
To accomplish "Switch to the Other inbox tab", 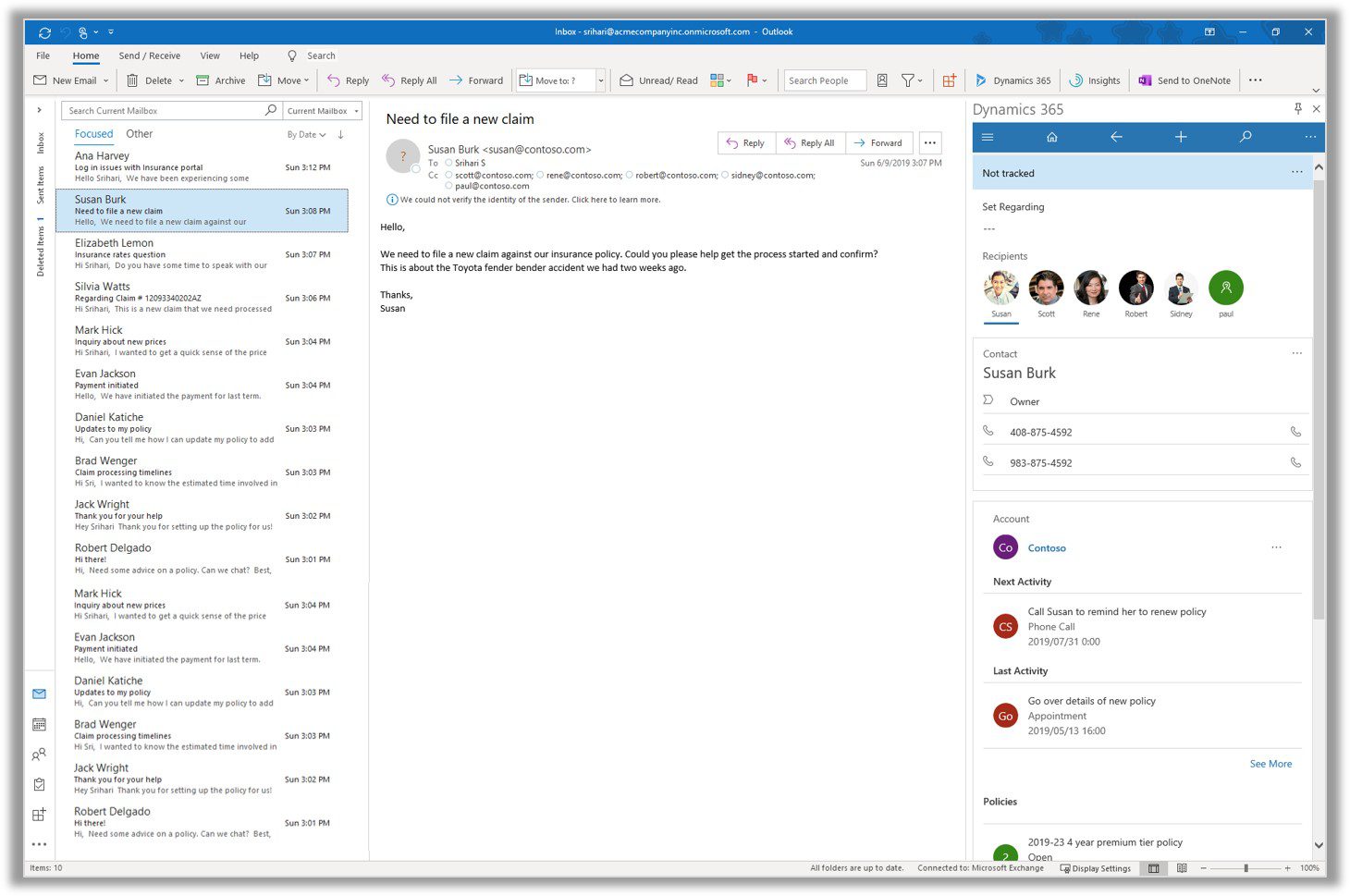I will 139,133.
